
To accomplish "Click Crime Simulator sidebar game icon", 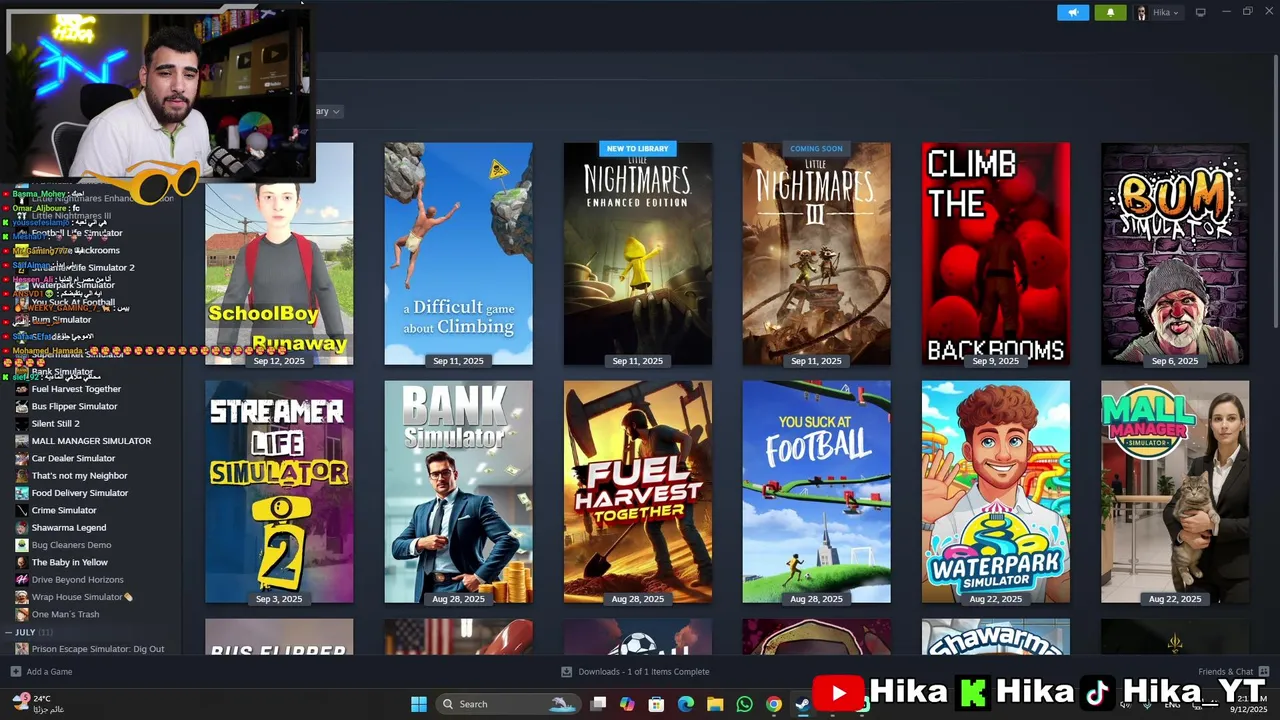I will [x=22, y=510].
